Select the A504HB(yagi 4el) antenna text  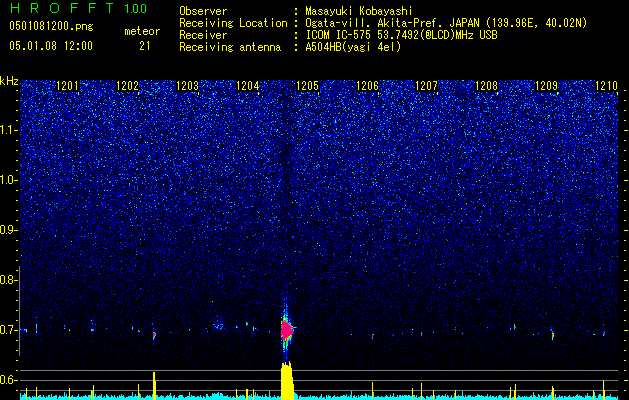(x=353, y=47)
